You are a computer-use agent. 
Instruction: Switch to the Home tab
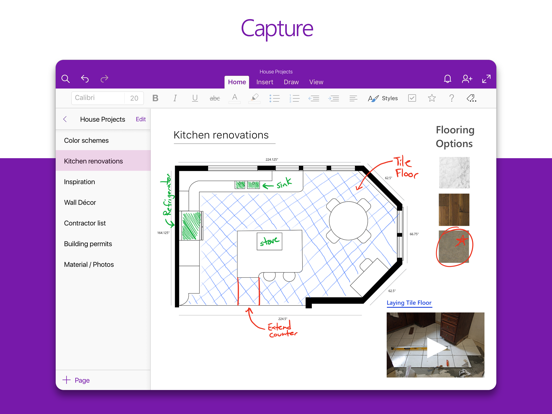[237, 82]
